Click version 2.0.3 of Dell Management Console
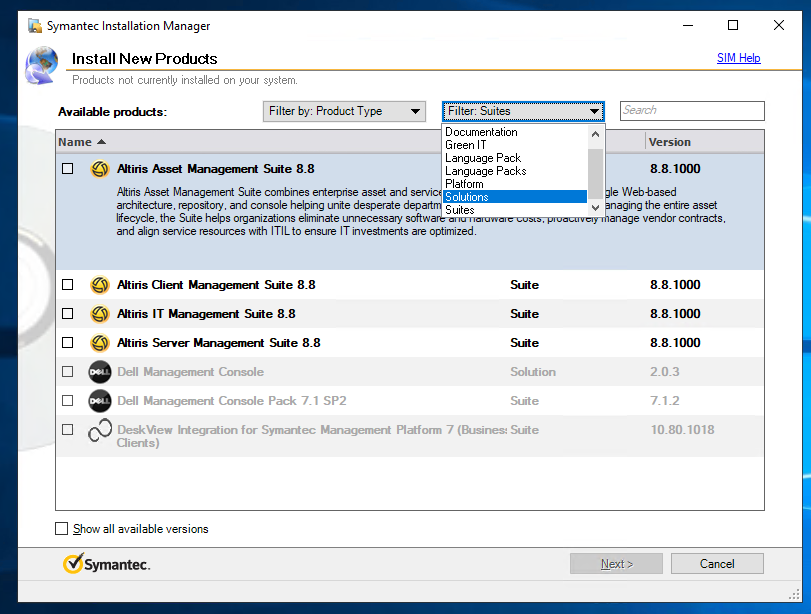This screenshot has height=614, width=811. pyautogui.click(x=665, y=371)
